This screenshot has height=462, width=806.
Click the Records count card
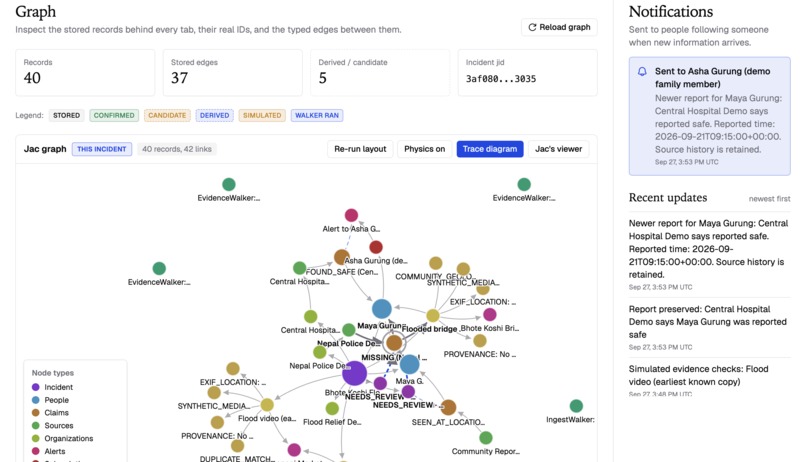85,72
